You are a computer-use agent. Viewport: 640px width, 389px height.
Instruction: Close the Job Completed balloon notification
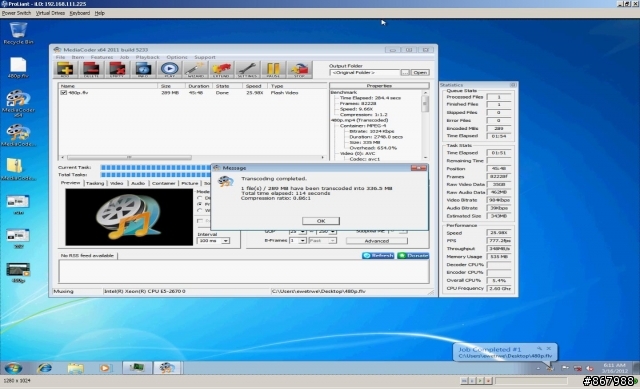tap(549, 348)
